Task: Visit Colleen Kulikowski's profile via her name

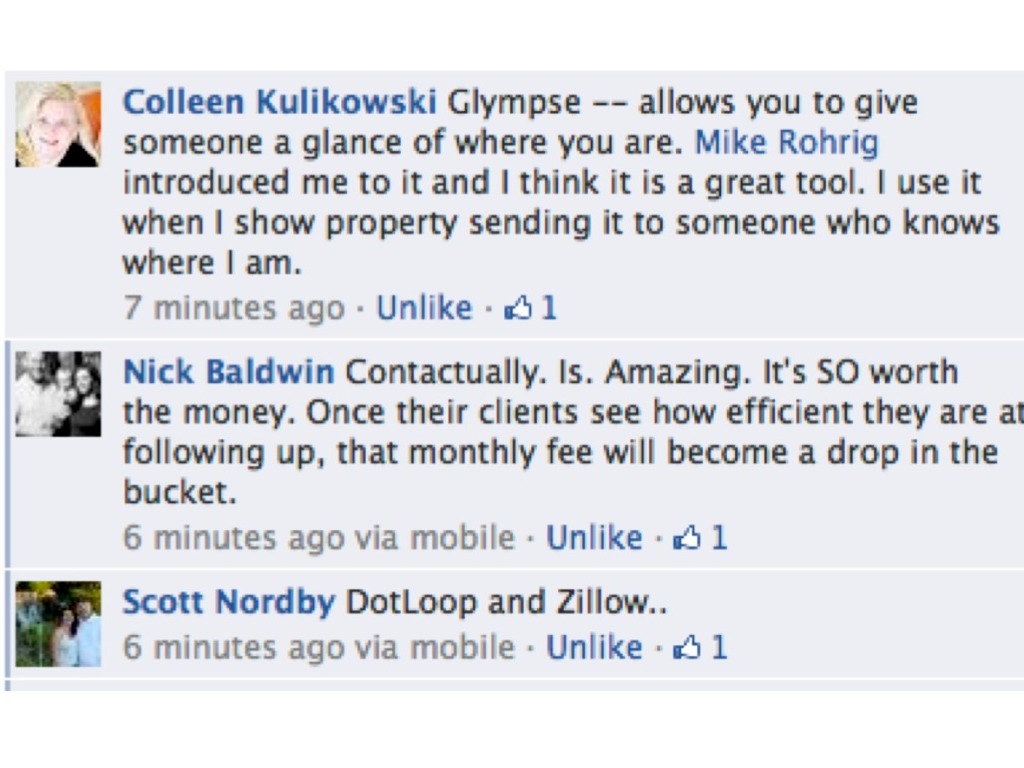Action: [x=279, y=102]
